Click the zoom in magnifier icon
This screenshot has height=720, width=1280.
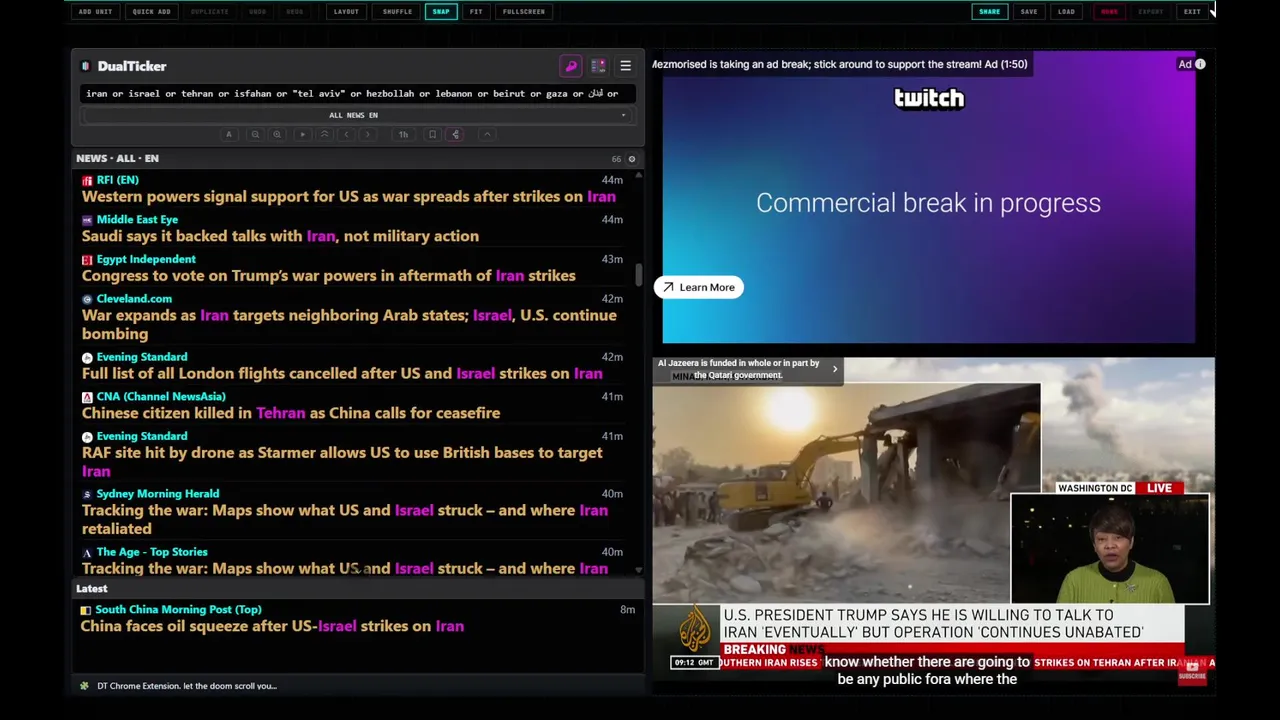277,134
